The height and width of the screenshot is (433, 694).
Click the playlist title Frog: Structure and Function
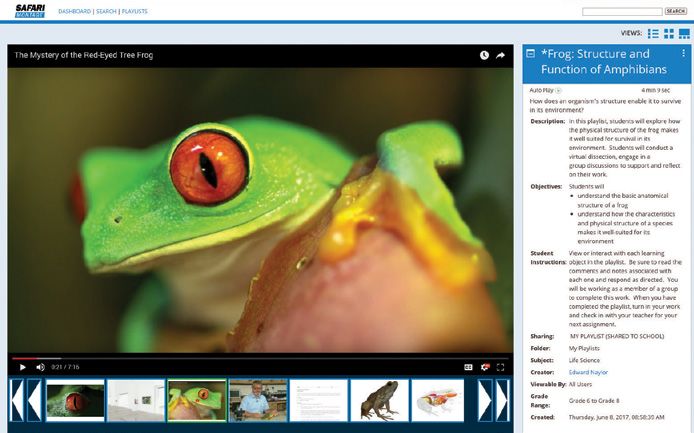604,62
